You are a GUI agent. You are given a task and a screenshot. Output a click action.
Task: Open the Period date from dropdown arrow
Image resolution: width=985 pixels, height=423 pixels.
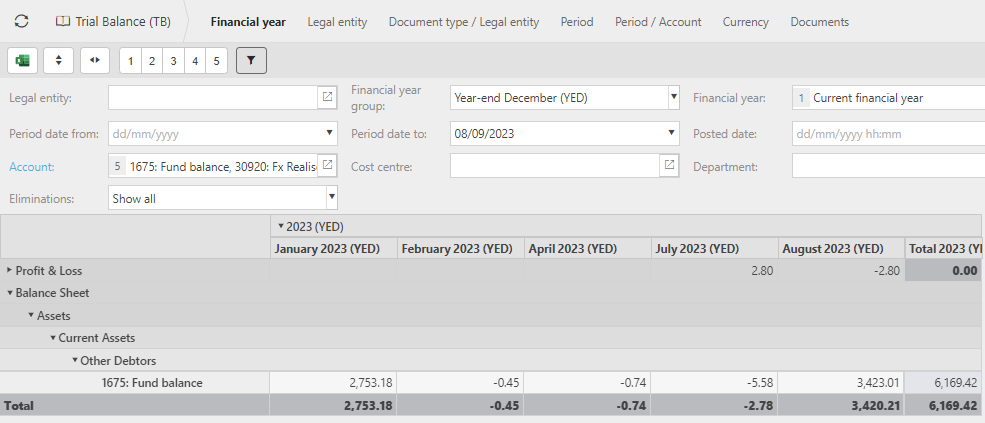329,133
